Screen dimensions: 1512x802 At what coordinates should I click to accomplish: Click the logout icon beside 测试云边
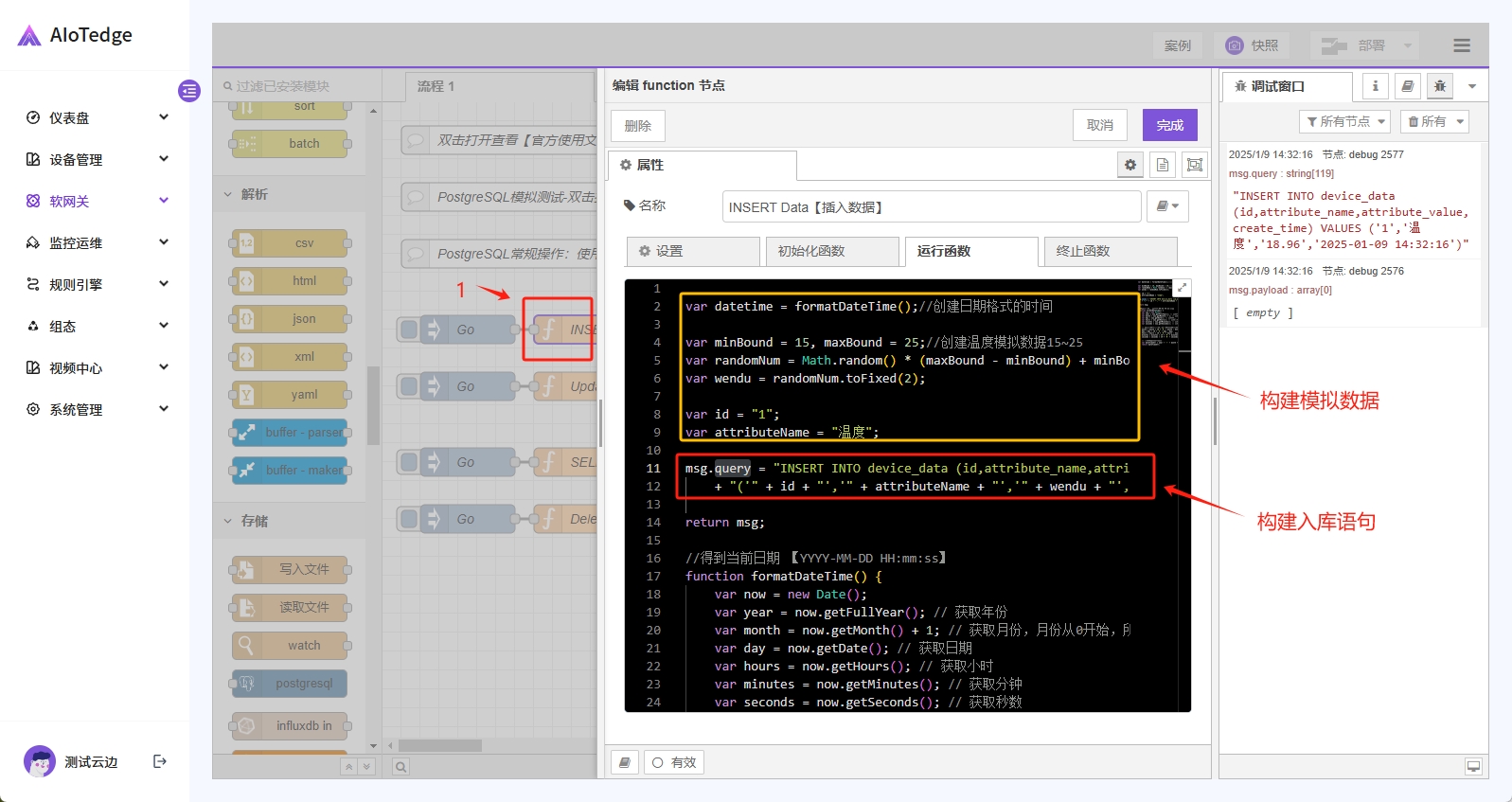point(160,761)
